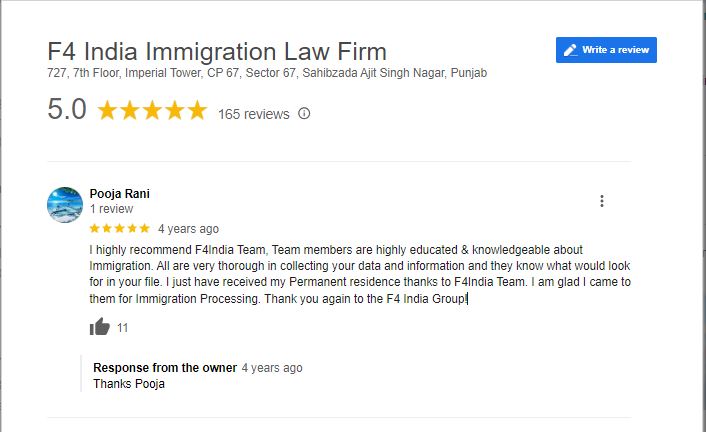Click the 'Thanks Pooja' owner reply

pyautogui.click(x=129, y=384)
